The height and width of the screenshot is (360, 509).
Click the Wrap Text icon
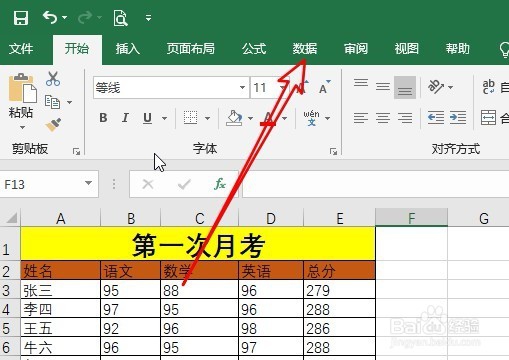coord(488,87)
